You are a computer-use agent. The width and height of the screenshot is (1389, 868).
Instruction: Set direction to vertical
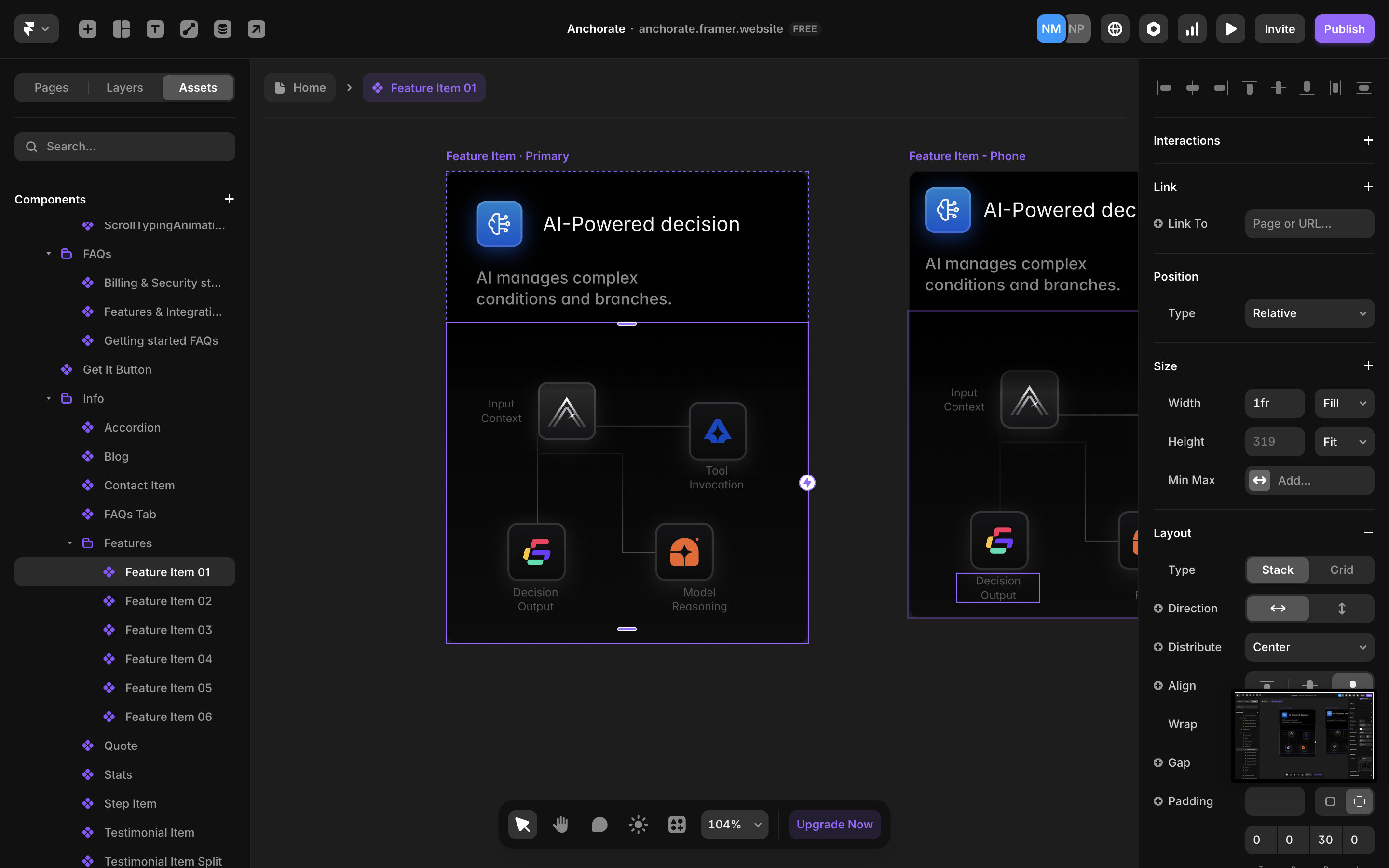pos(1341,608)
